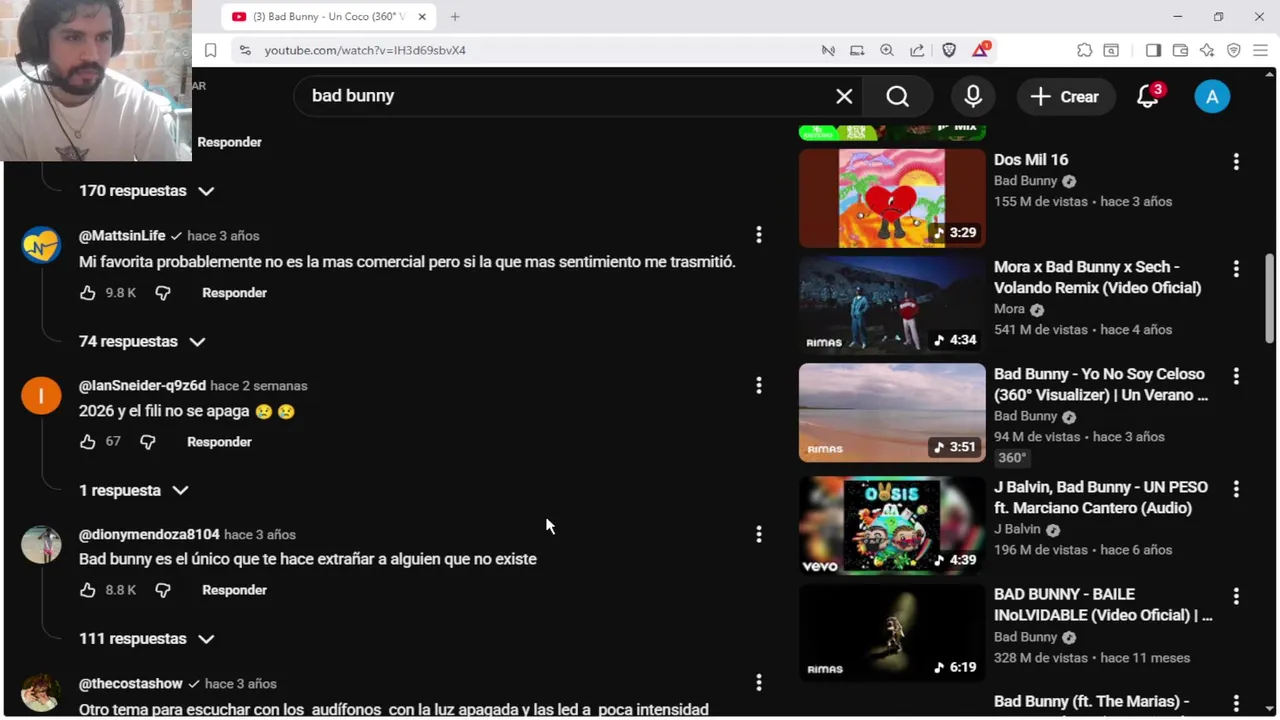
Task: Open options menu for @MattsinLife comment
Action: pos(759,235)
